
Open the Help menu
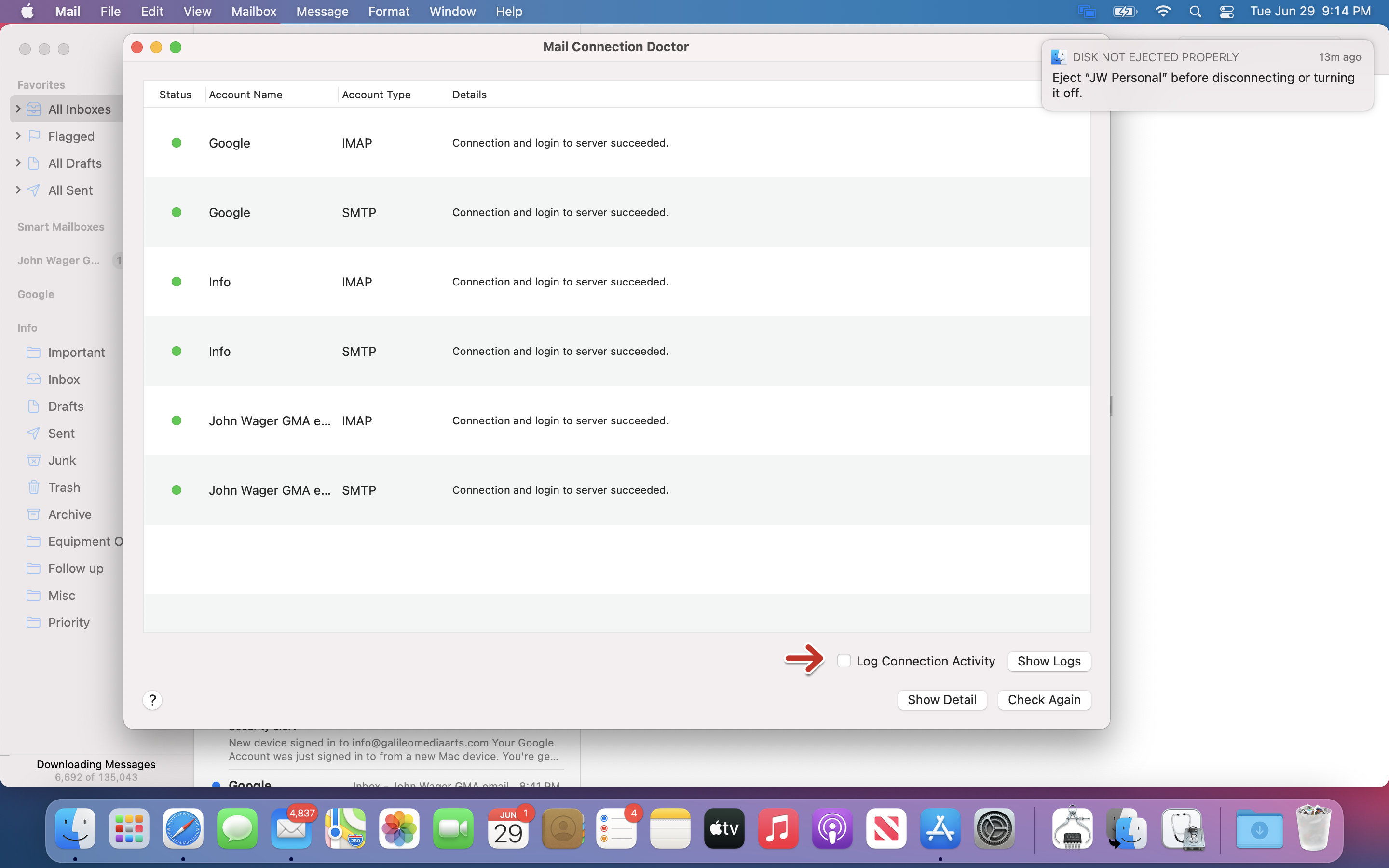coord(508,12)
